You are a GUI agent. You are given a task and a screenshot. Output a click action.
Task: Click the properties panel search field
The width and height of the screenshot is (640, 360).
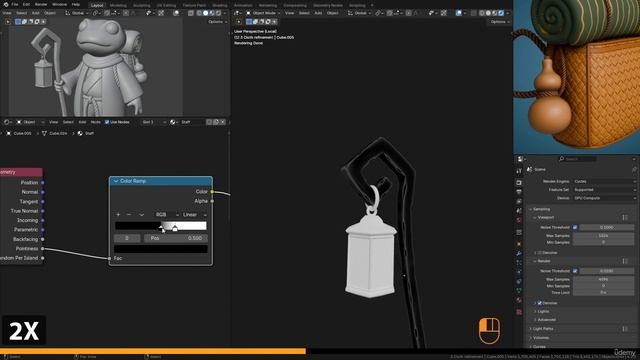577,159
